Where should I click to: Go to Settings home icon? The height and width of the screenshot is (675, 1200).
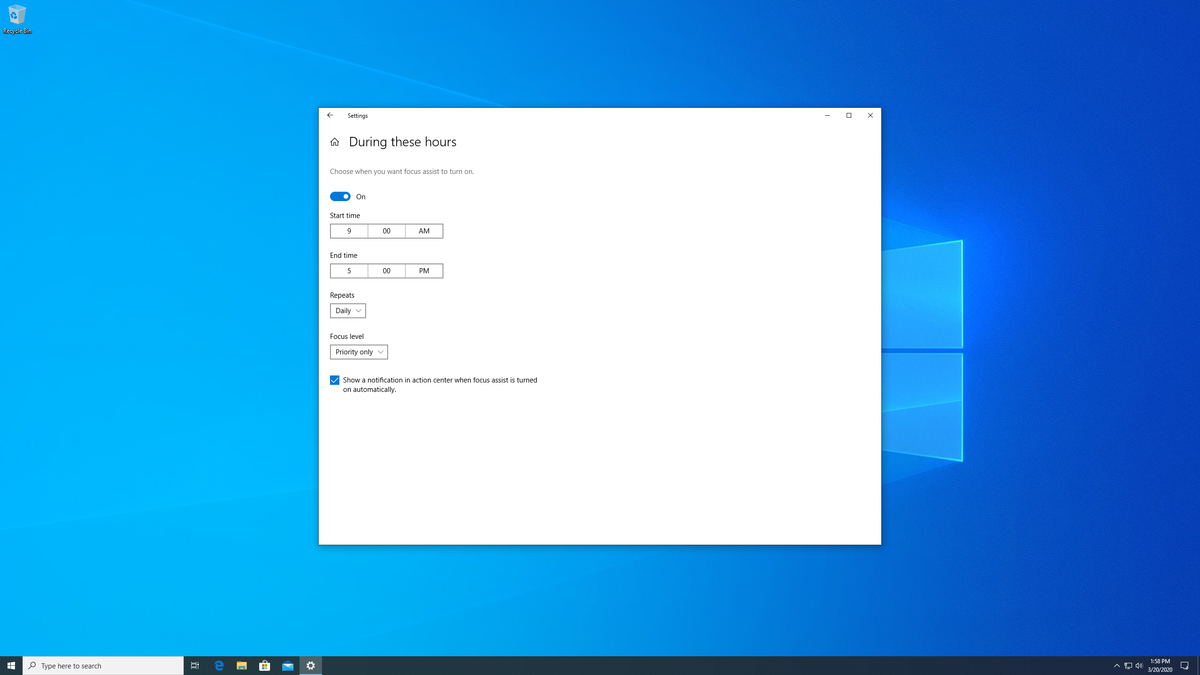335,143
